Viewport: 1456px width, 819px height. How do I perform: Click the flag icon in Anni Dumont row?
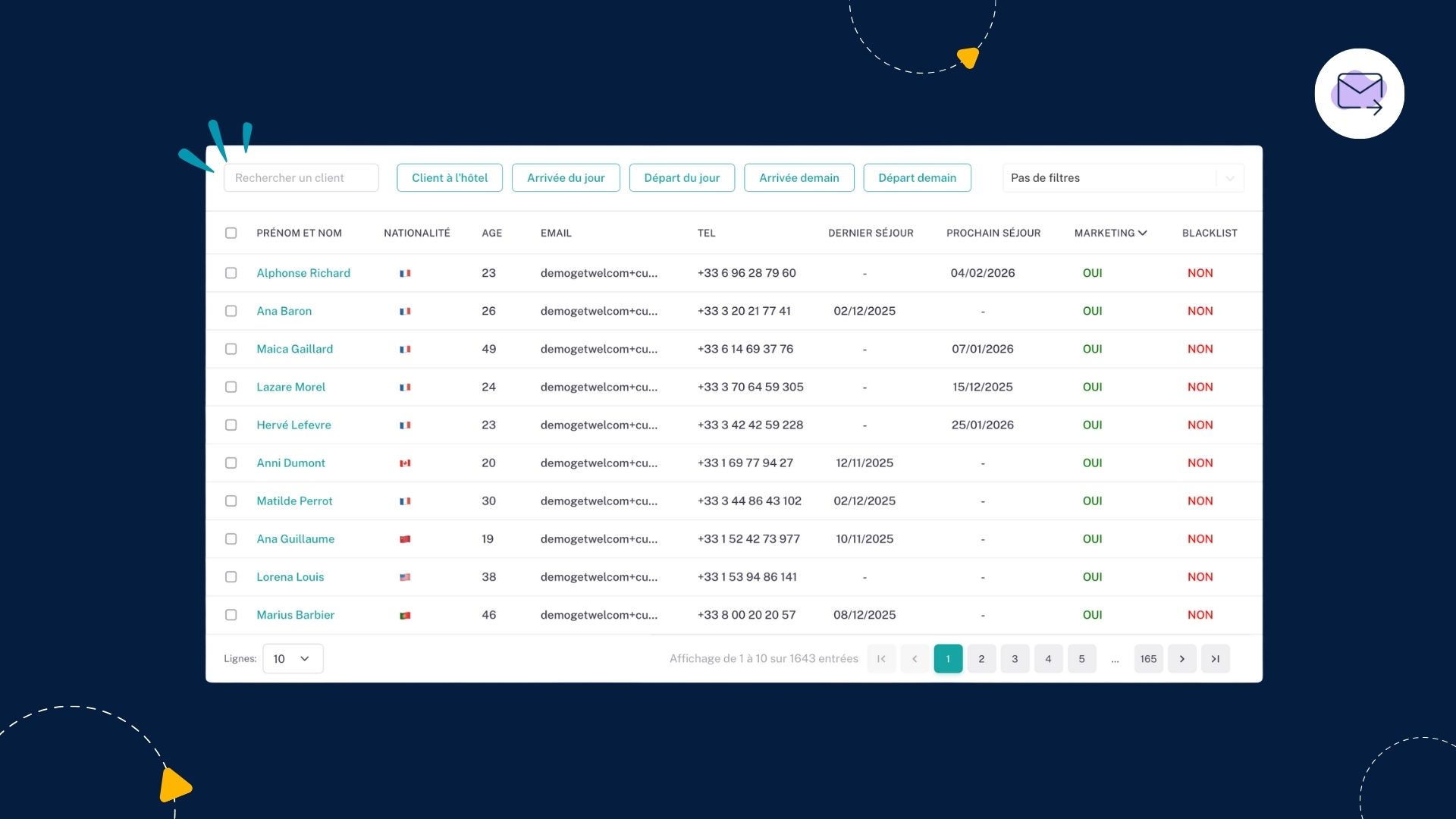click(405, 463)
